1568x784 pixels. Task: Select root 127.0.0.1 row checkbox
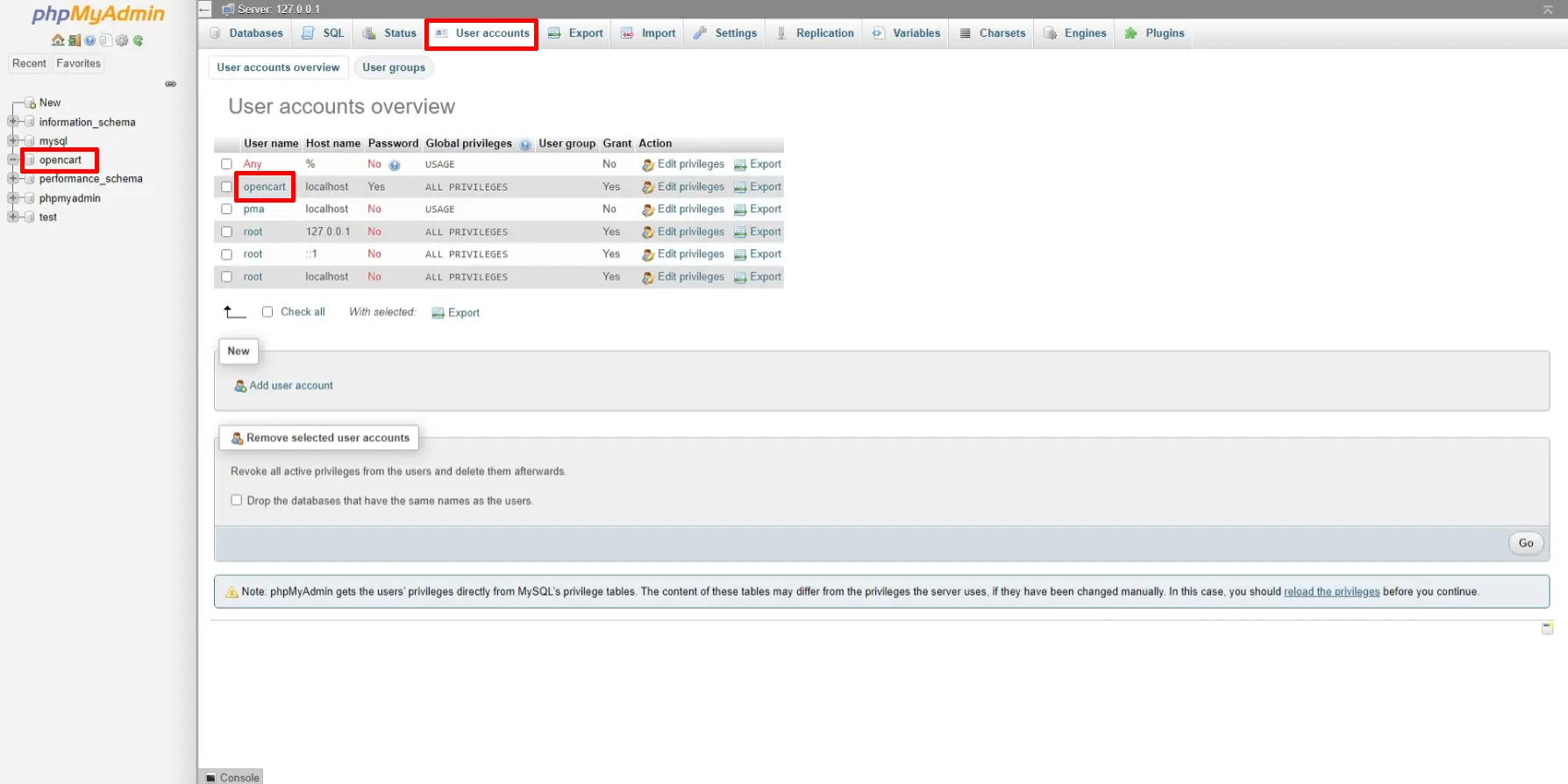[226, 232]
